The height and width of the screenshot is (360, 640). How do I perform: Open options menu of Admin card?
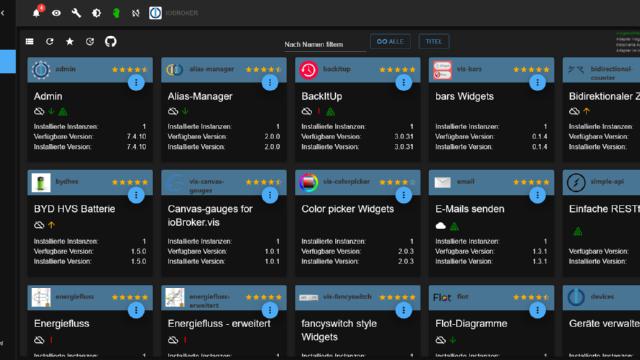click(x=136, y=83)
